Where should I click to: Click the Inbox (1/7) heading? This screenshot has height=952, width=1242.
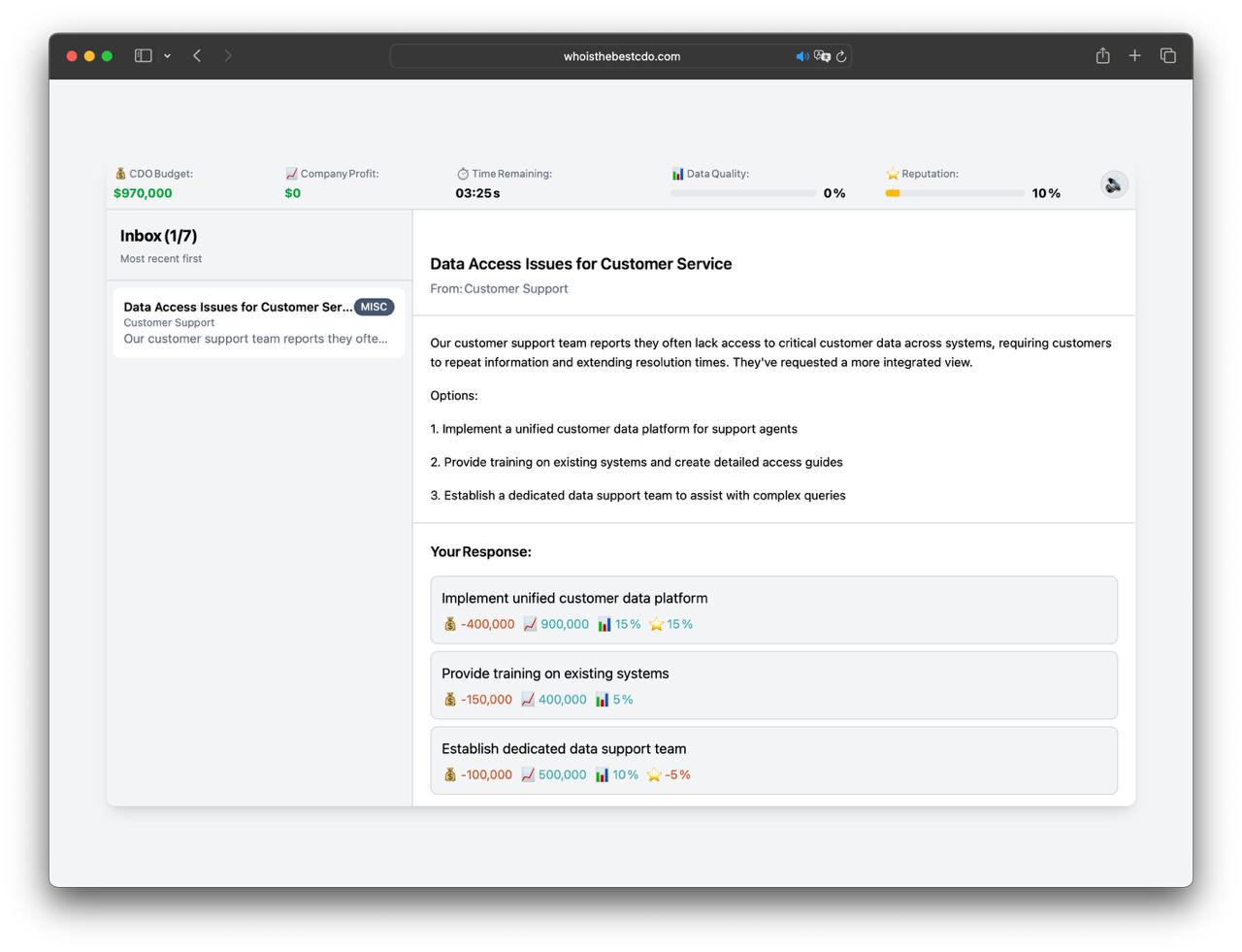158,236
